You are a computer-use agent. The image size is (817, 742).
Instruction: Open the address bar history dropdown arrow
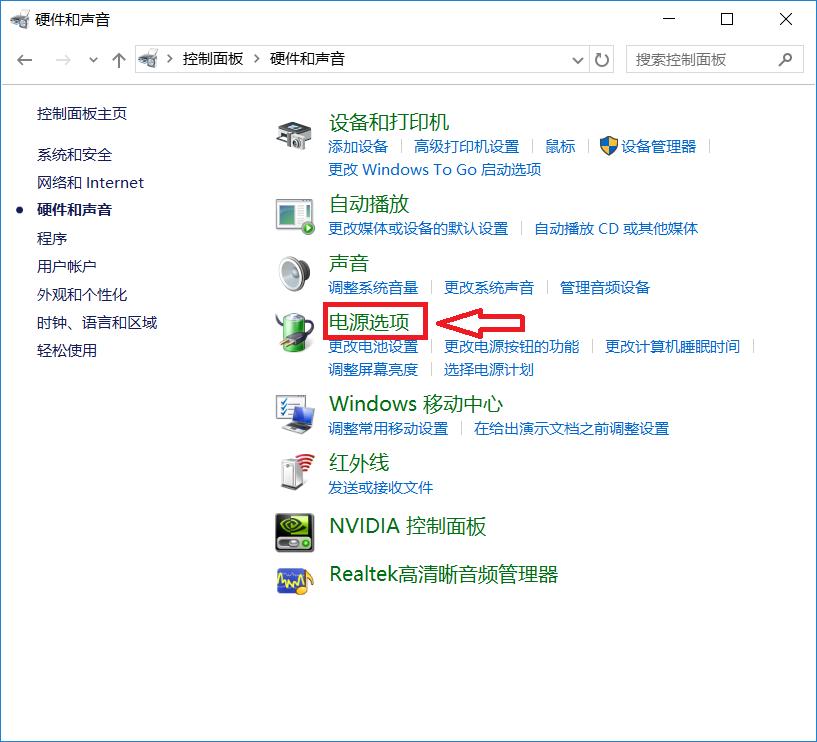click(x=577, y=59)
